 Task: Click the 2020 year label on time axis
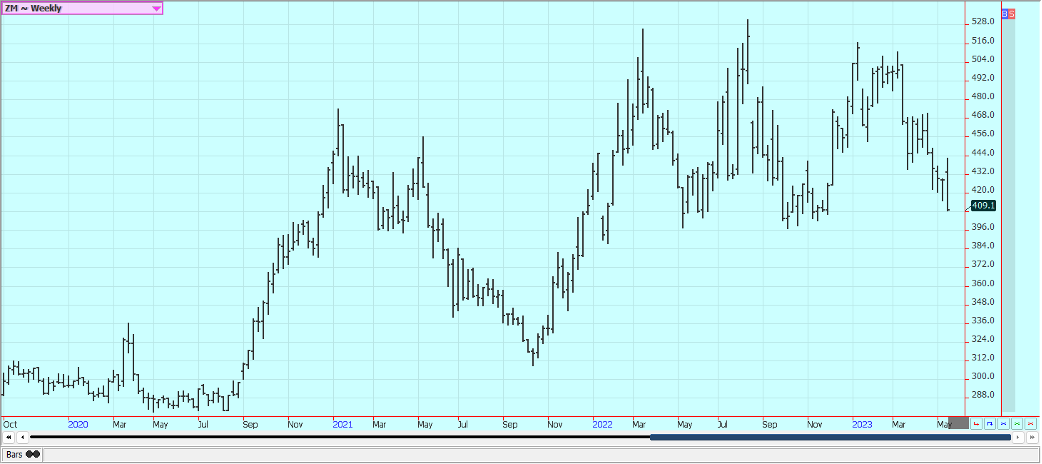(x=78, y=423)
